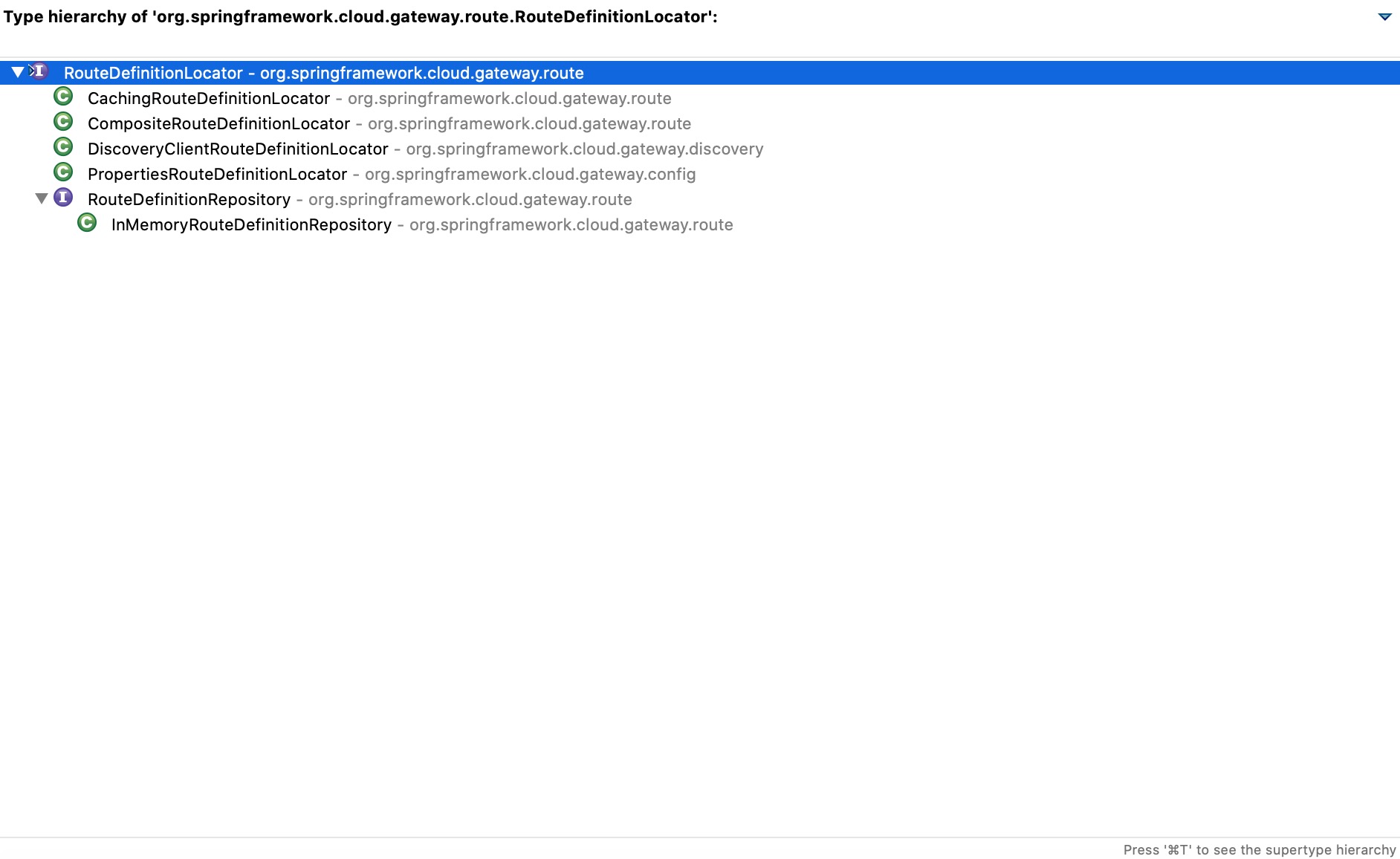Select RouteDefinitionLocator root row

(x=700, y=73)
